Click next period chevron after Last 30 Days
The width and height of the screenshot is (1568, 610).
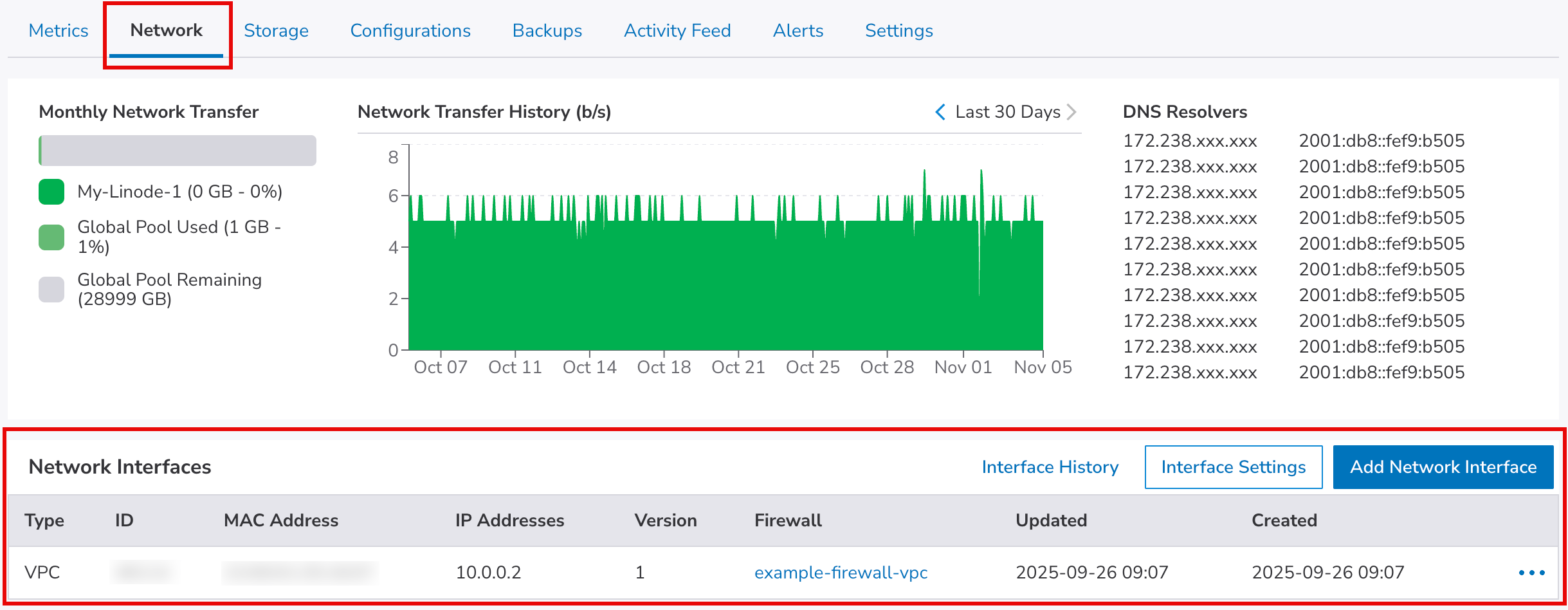(1071, 112)
